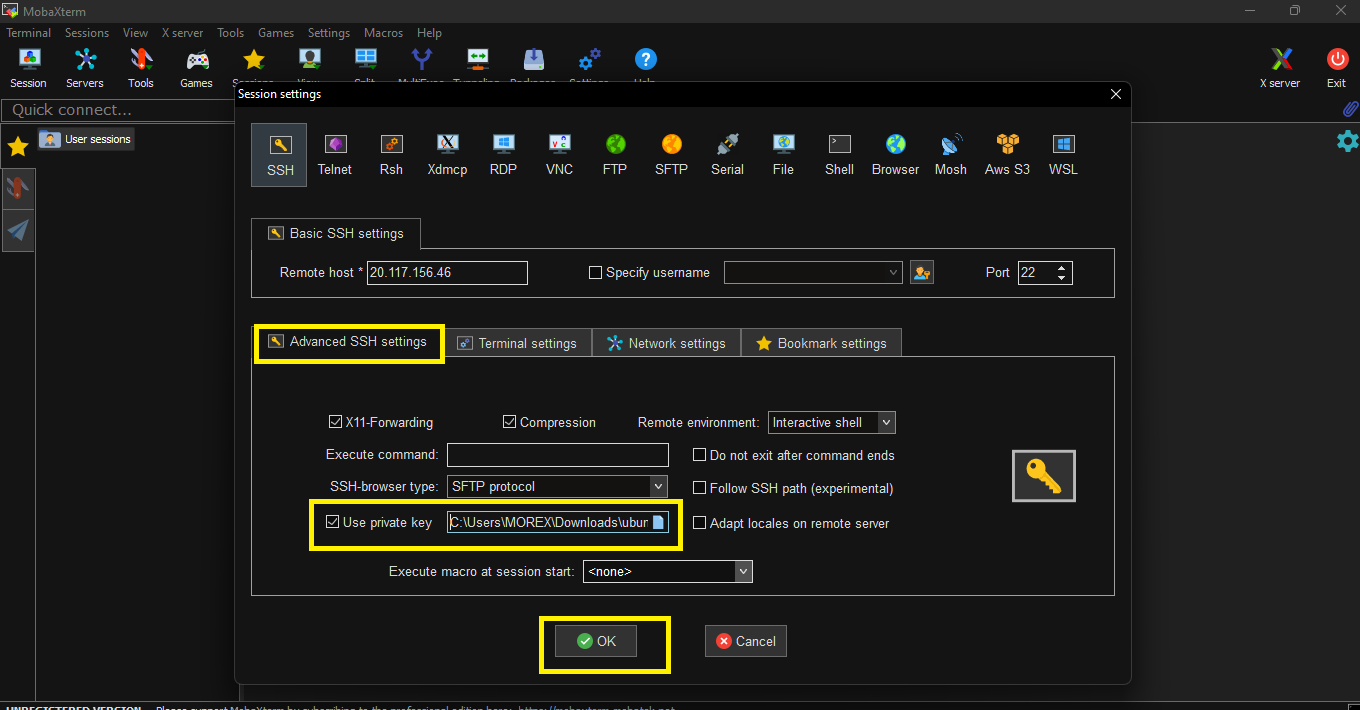
Task: Select the FTP session type
Action: pyautogui.click(x=615, y=155)
